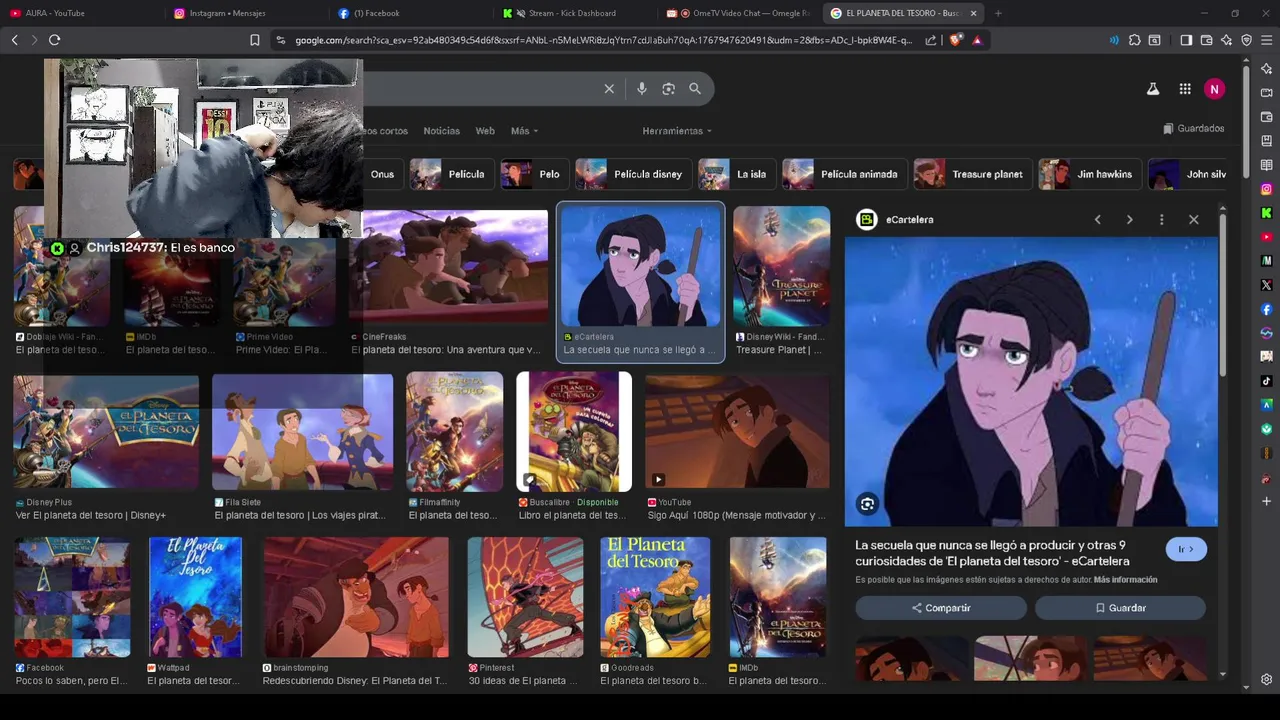The image size is (1280, 720).
Task: Switch to the Facebook browser tab
Action: (411, 13)
